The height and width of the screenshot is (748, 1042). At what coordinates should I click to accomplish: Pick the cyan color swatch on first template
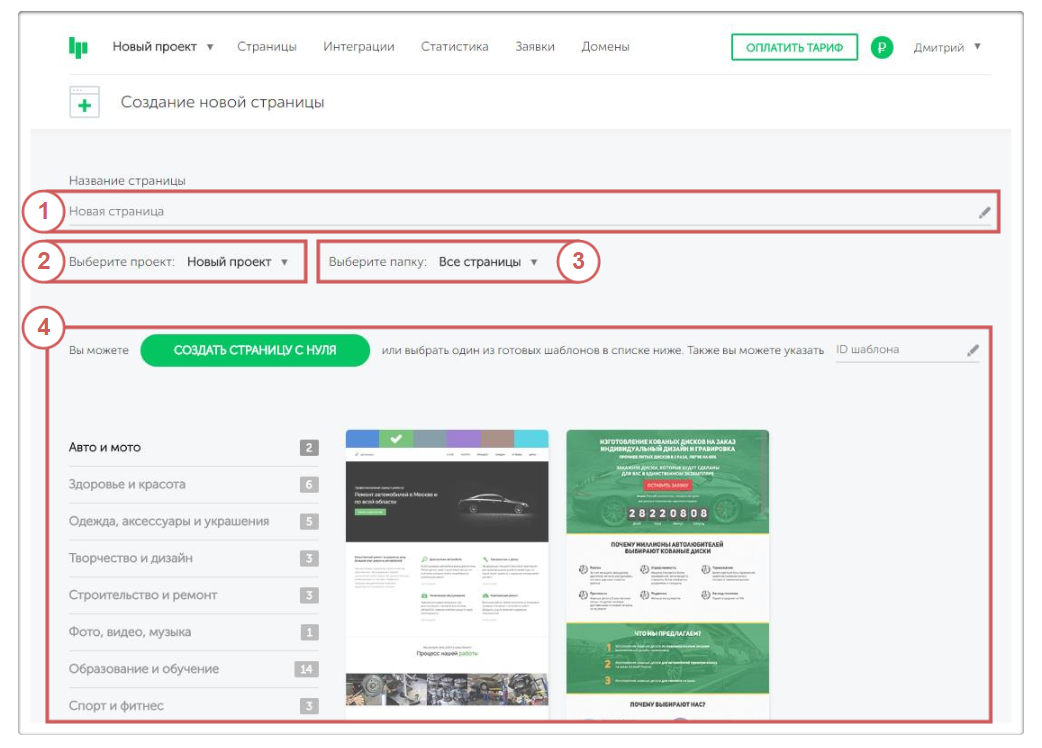(x=531, y=439)
